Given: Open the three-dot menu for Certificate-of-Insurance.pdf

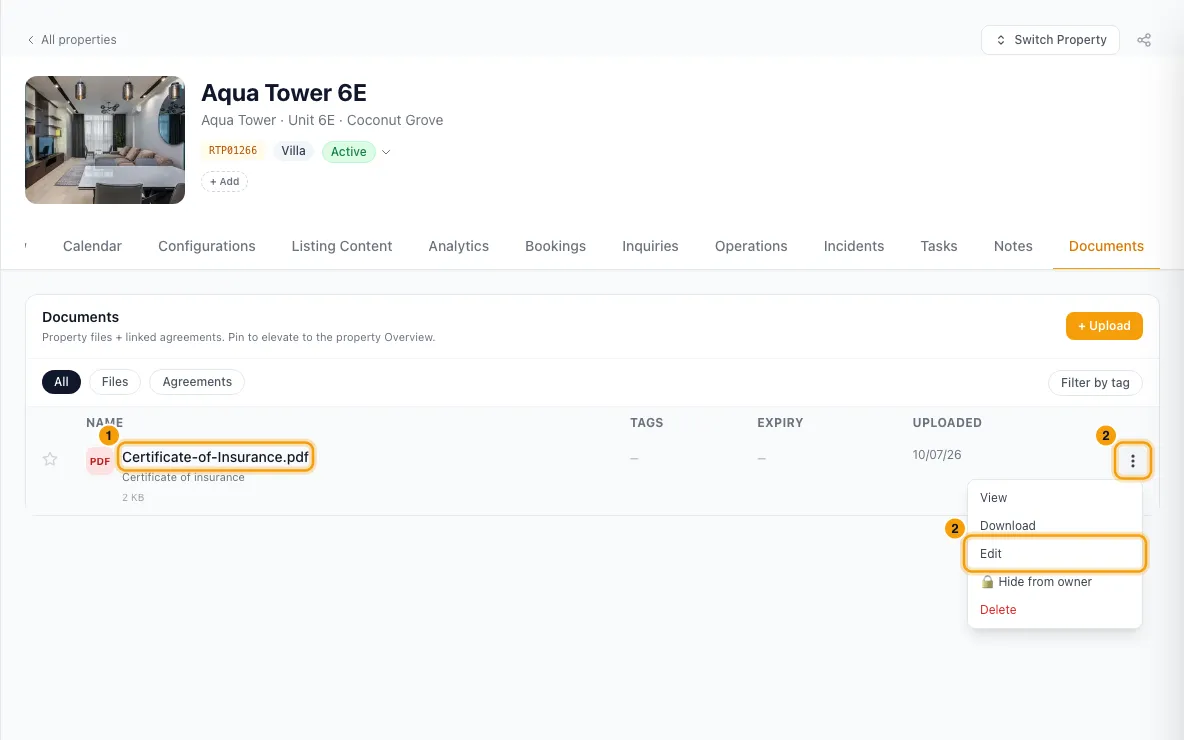Looking at the screenshot, I should pos(1132,461).
